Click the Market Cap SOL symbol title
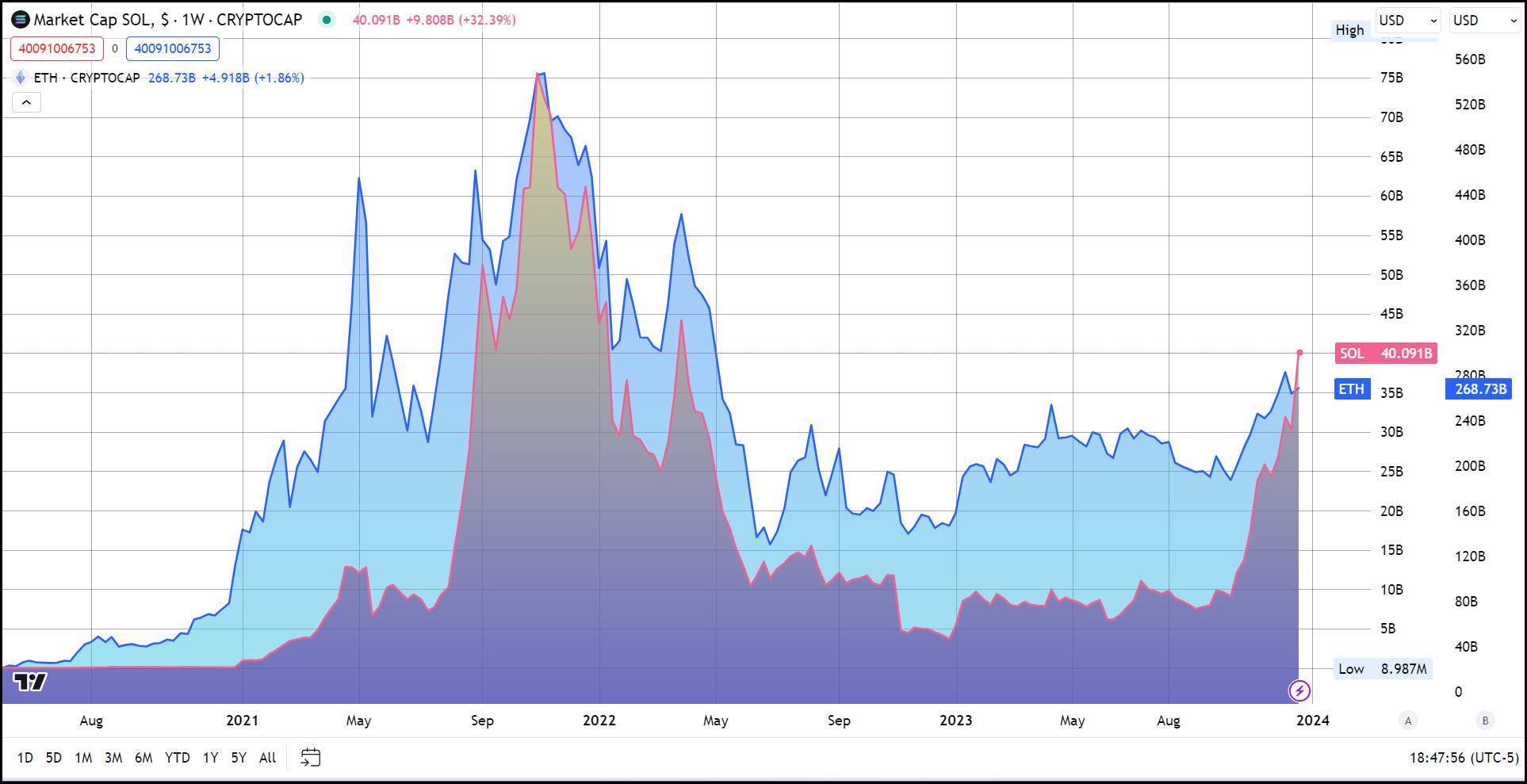This screenshot has height=784, width=1527. click(167, 20)
